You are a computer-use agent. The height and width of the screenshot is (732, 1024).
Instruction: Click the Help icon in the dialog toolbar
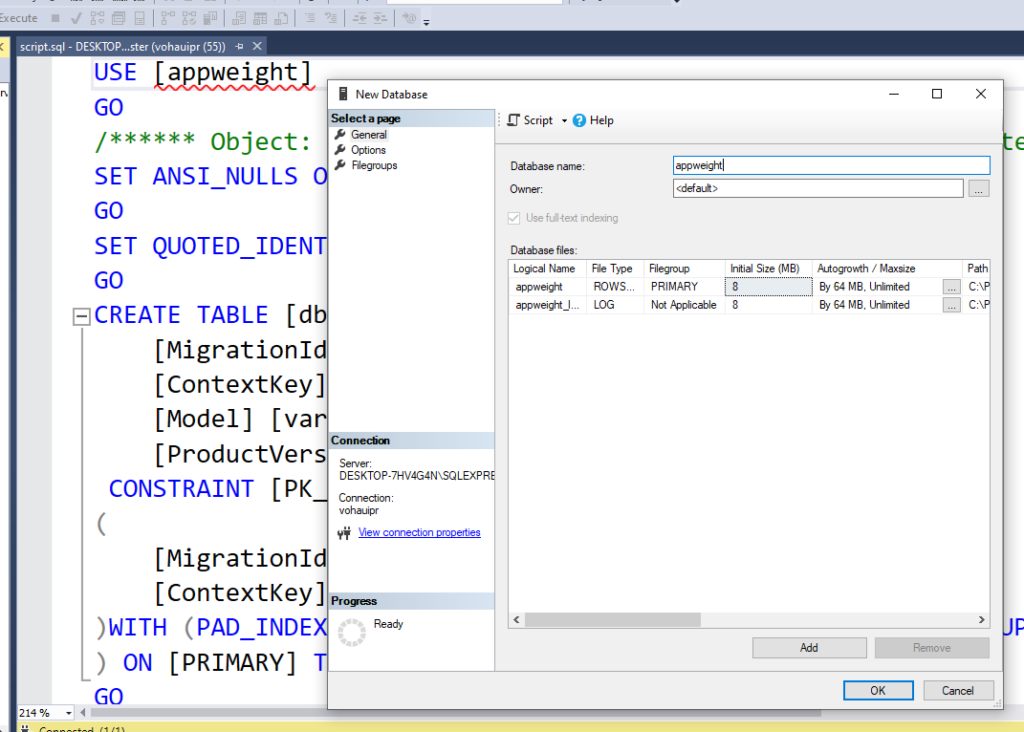(x=579, y=120)
